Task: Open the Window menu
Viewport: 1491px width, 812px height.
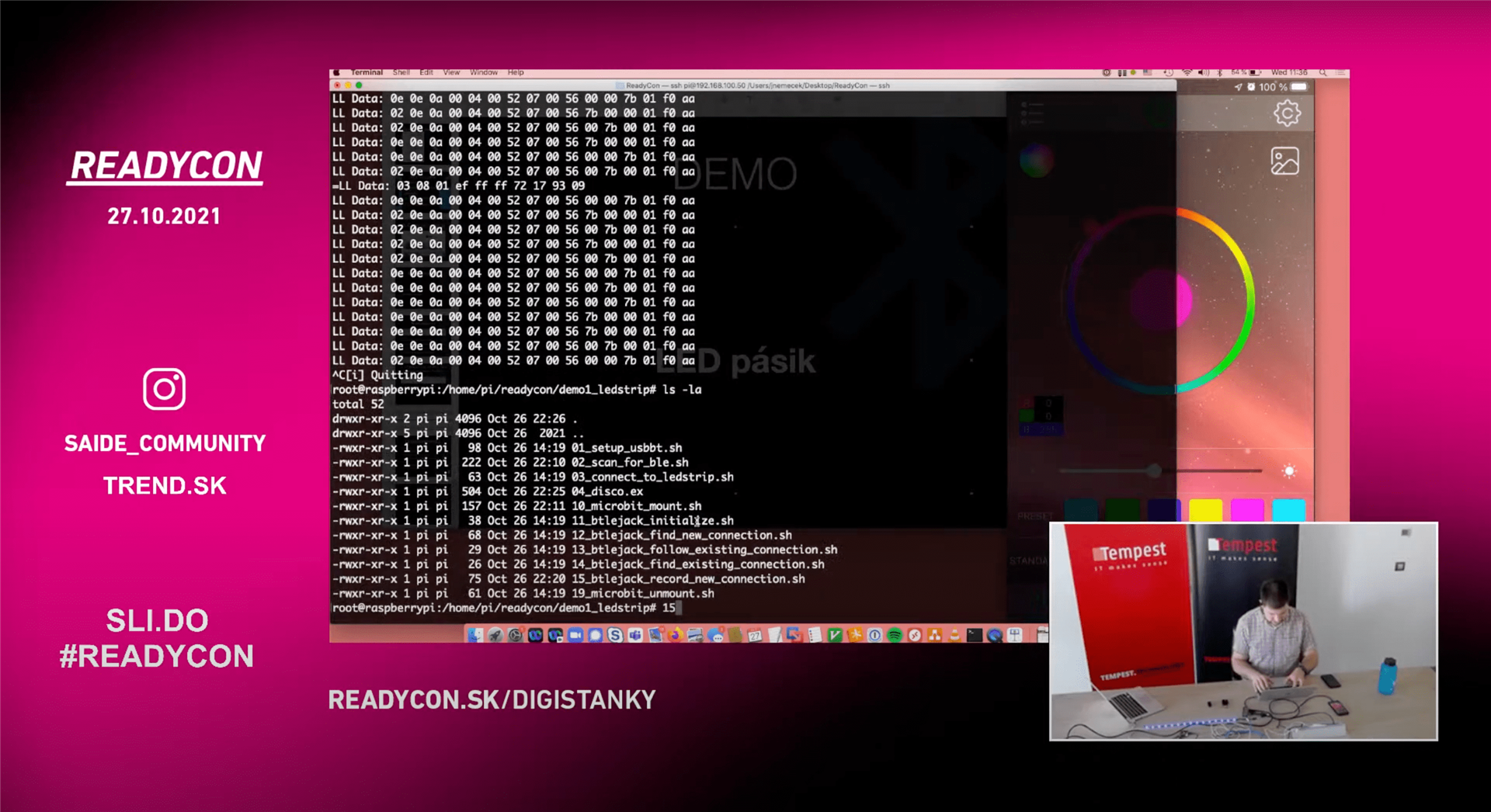Action: (x=484, y=72)
